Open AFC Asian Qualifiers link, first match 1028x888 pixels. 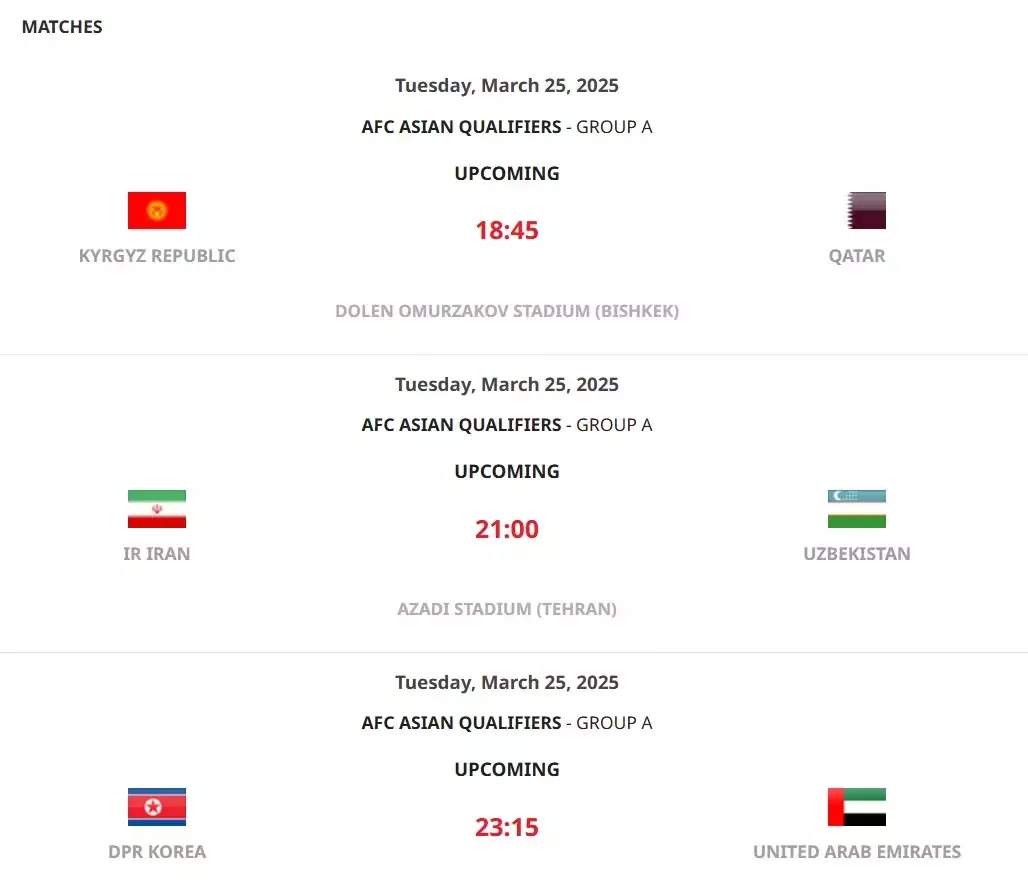(x=461, y=127)
